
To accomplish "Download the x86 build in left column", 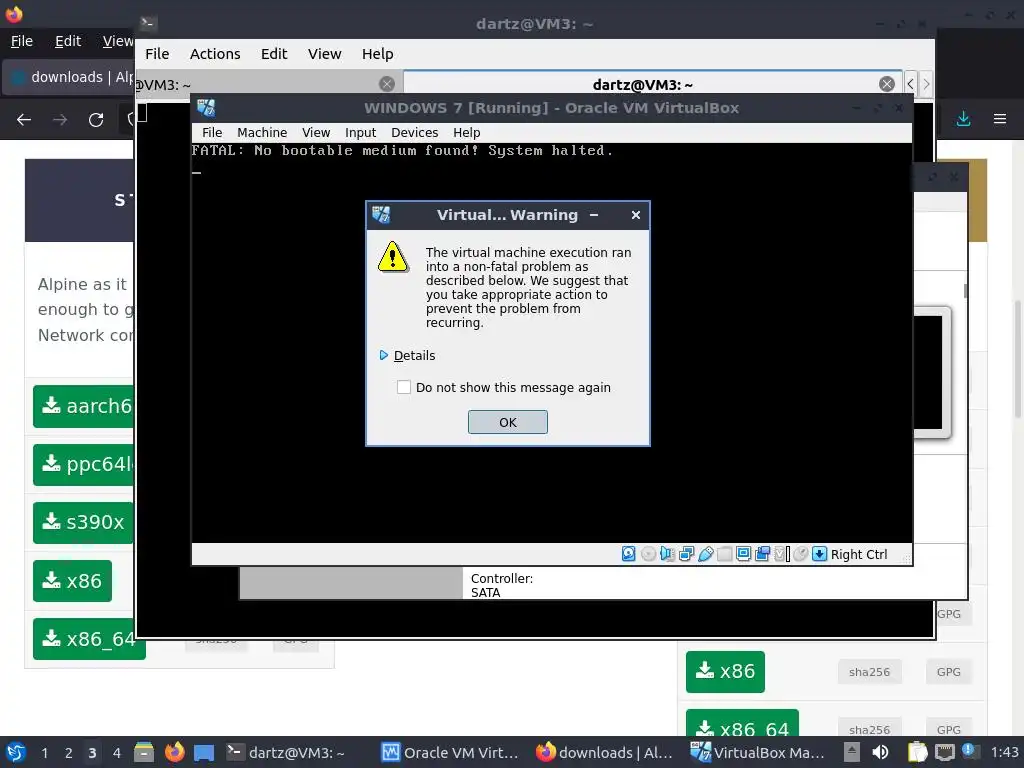I will pyautogui.click(x=72, y=581).
